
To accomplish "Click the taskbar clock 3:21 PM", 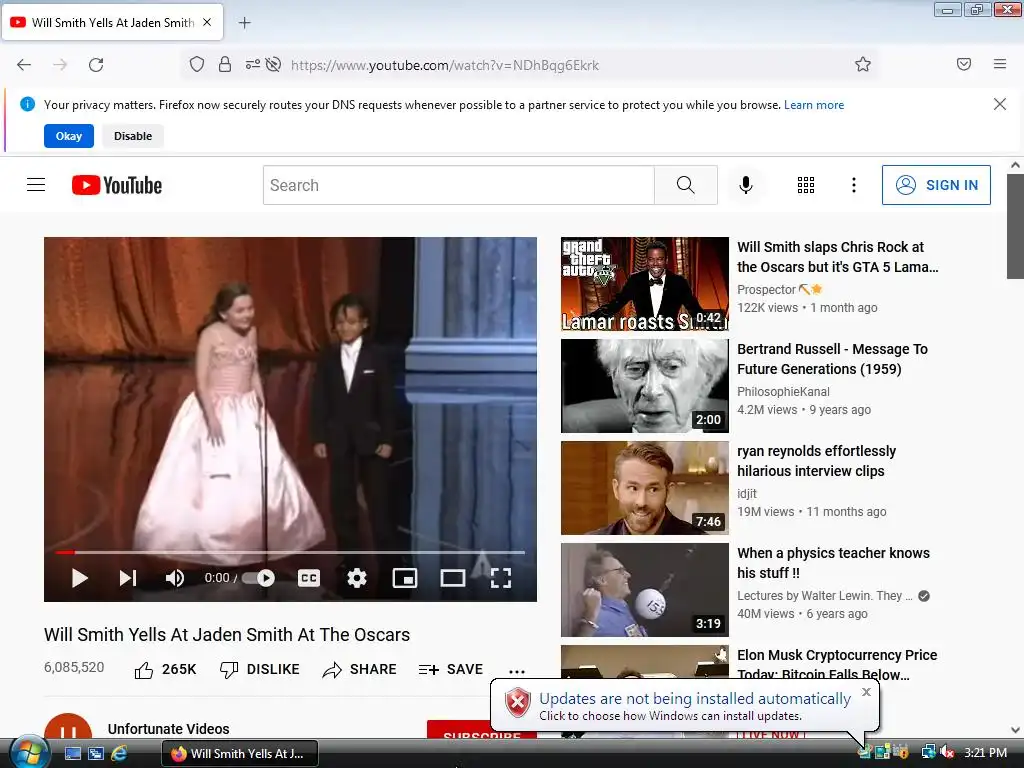I will [x=985, y=753].
